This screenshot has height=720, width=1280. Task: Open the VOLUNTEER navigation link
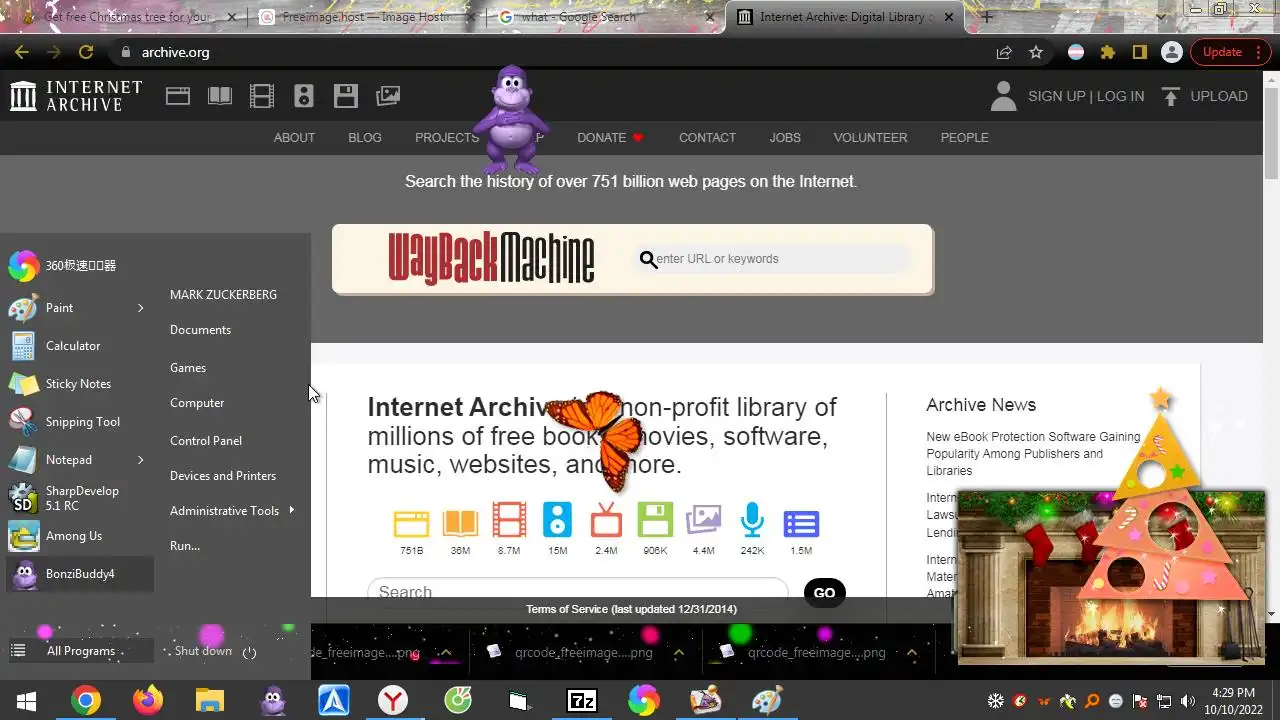pos(870,138)
